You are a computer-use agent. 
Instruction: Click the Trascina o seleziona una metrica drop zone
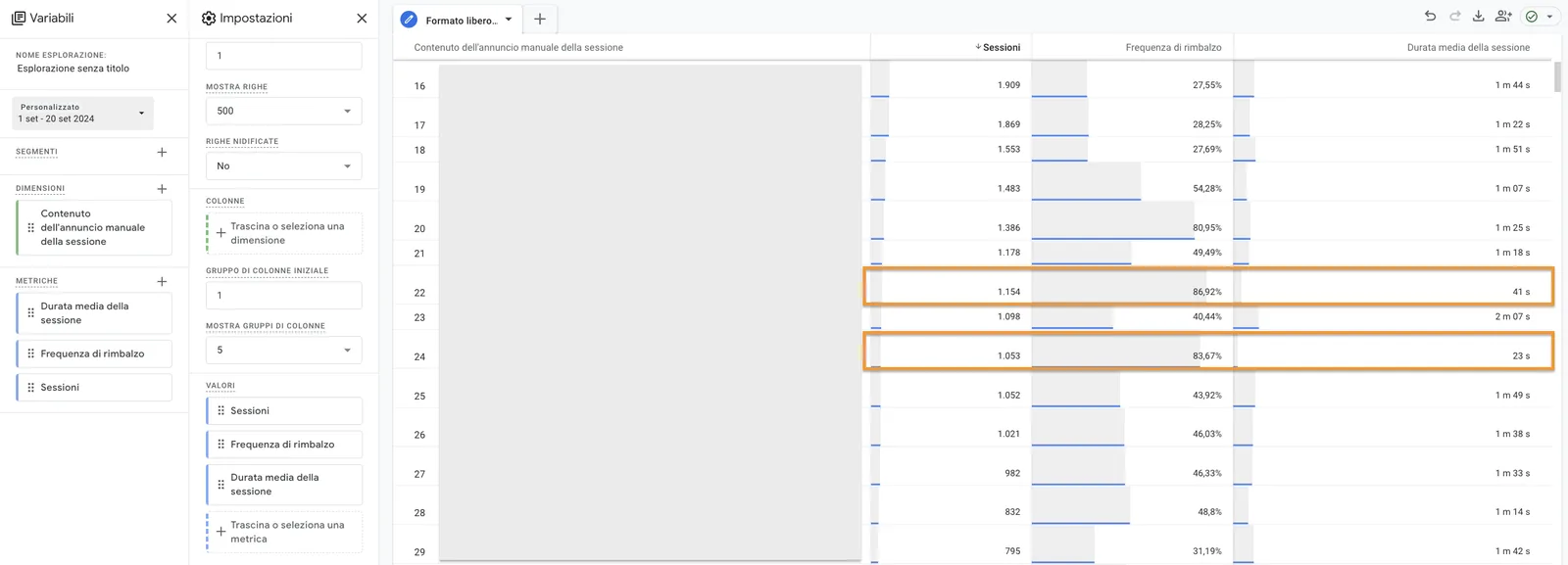pos(284,532)
